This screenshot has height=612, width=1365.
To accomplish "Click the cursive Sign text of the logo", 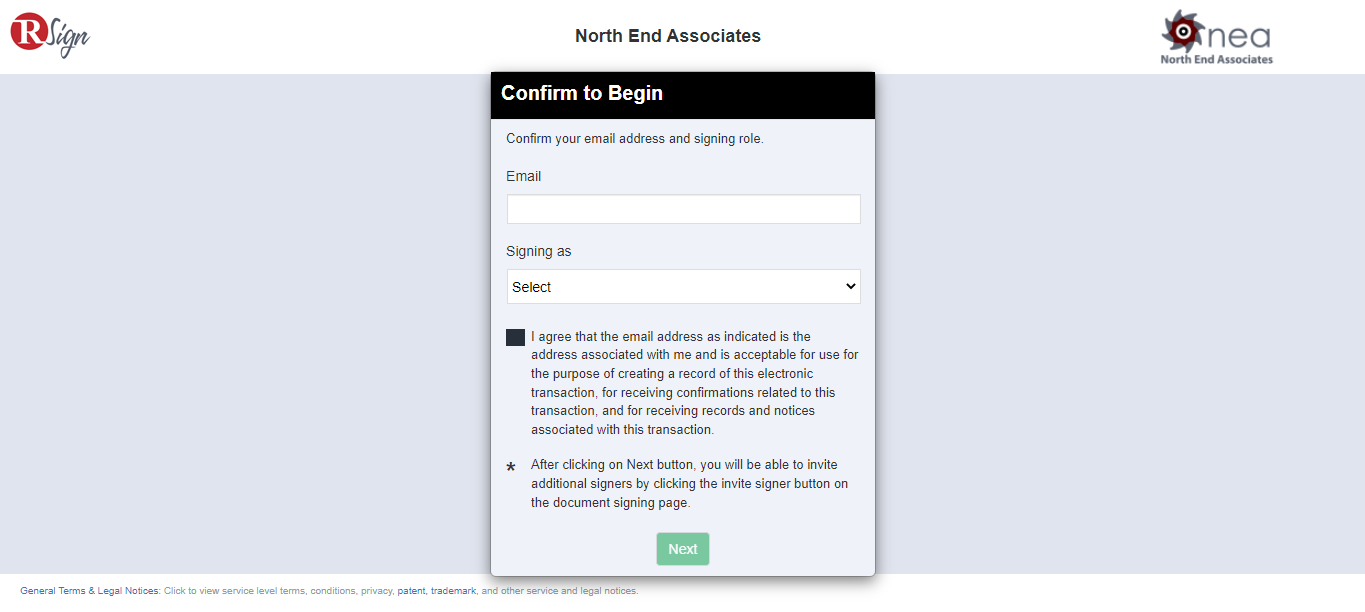I will coord(69,39).
